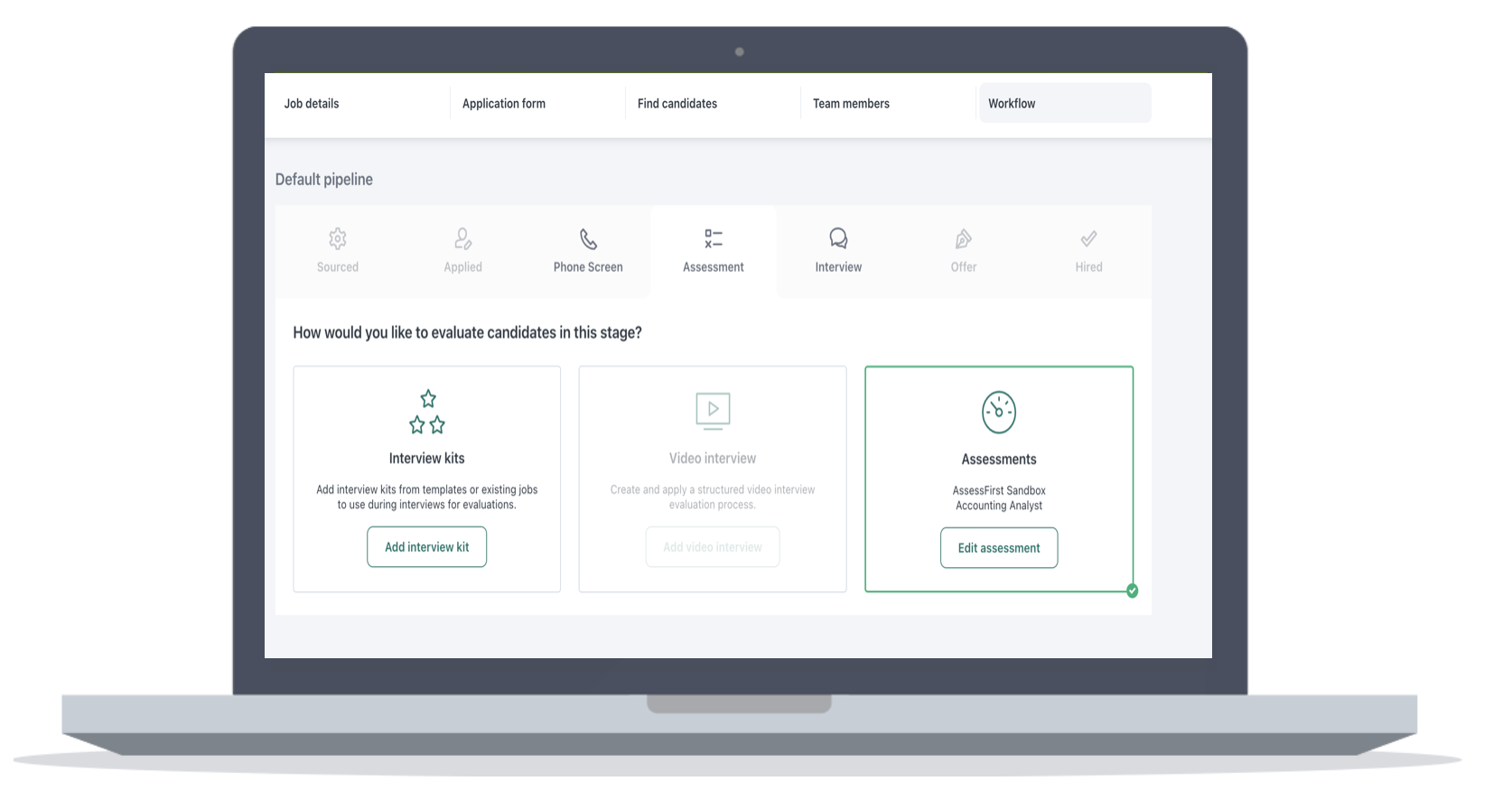Select the Workflow tab
Image resolution: width=1512 pixels, height=809 pixels.
point(1012,104)
